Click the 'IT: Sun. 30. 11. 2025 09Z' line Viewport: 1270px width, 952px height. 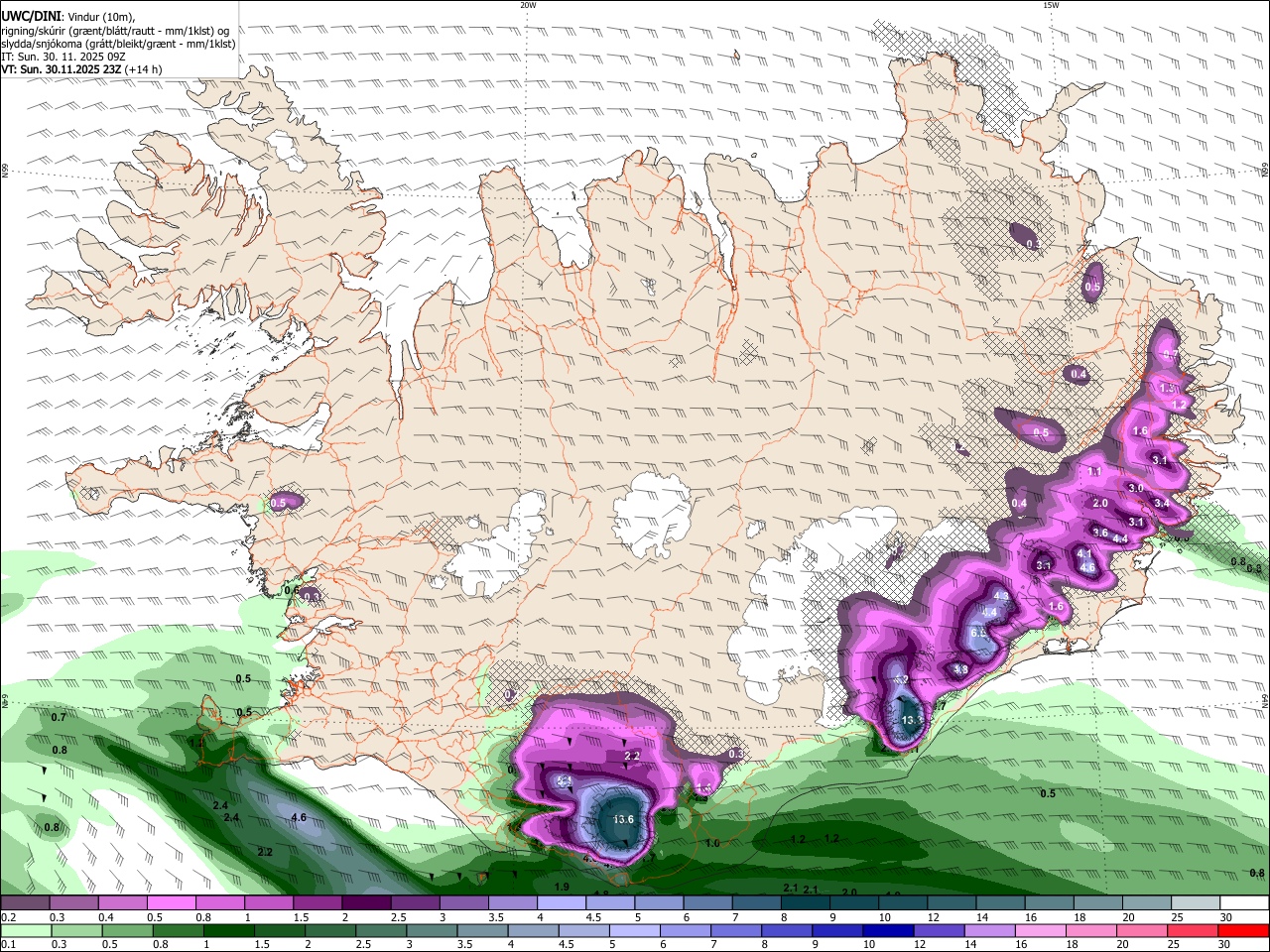[x=63, y=57]
